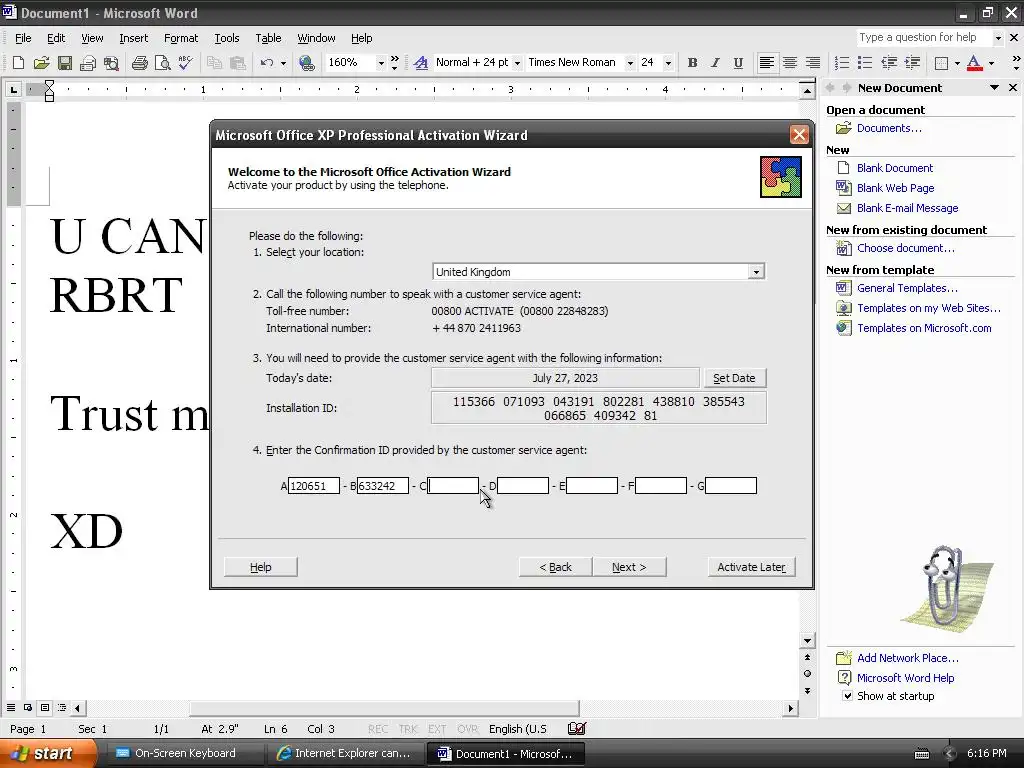Click confirmation ID field G
This screenshot has width=1024, height=768.
point(731,485)
